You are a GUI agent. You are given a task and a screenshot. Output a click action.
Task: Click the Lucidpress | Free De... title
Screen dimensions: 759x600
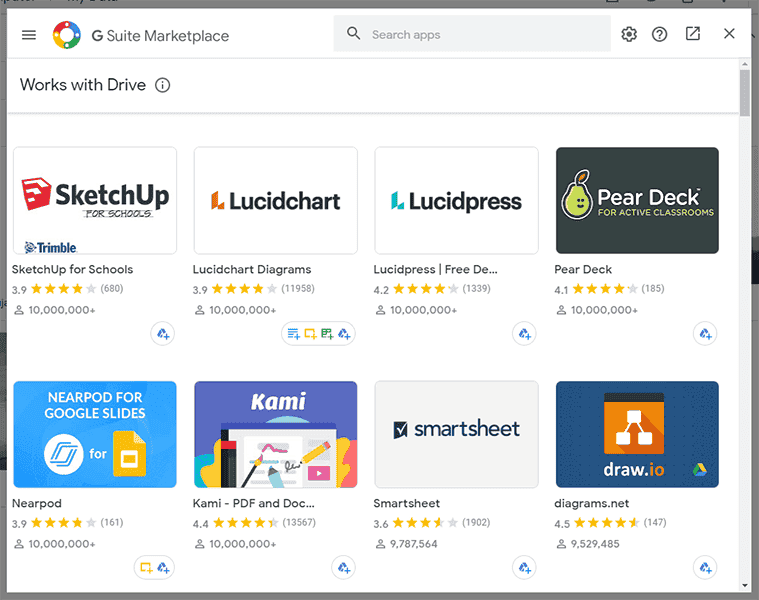435,270
